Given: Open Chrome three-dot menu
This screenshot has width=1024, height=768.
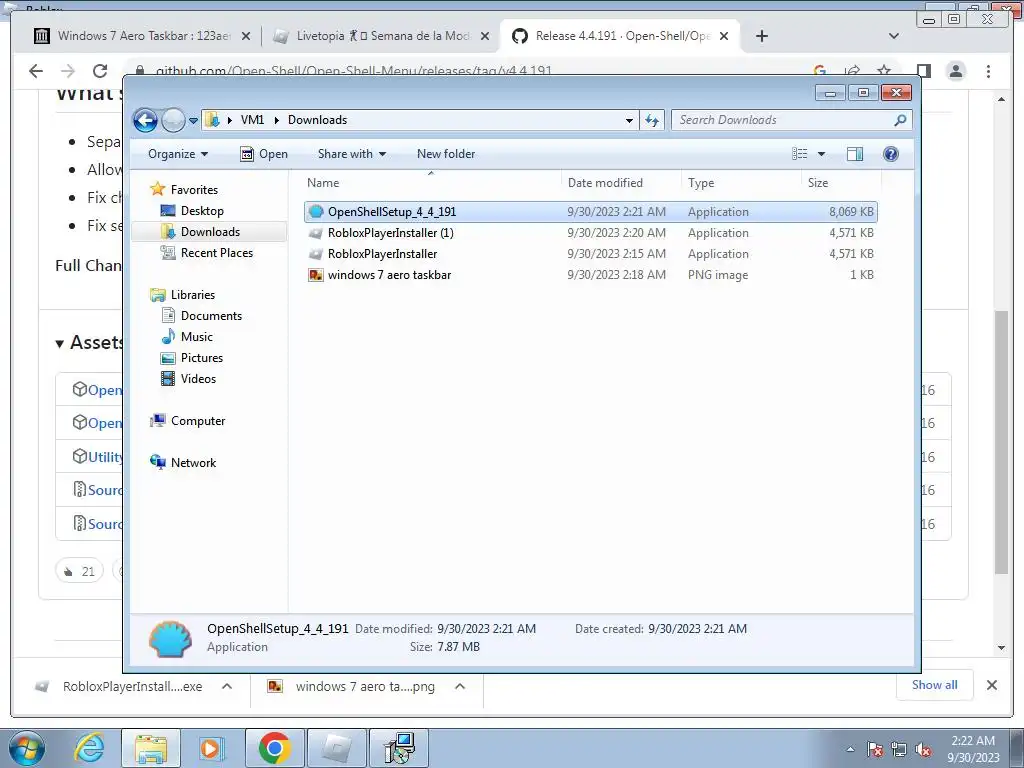Looking at the screenshot, I should 988,71.
